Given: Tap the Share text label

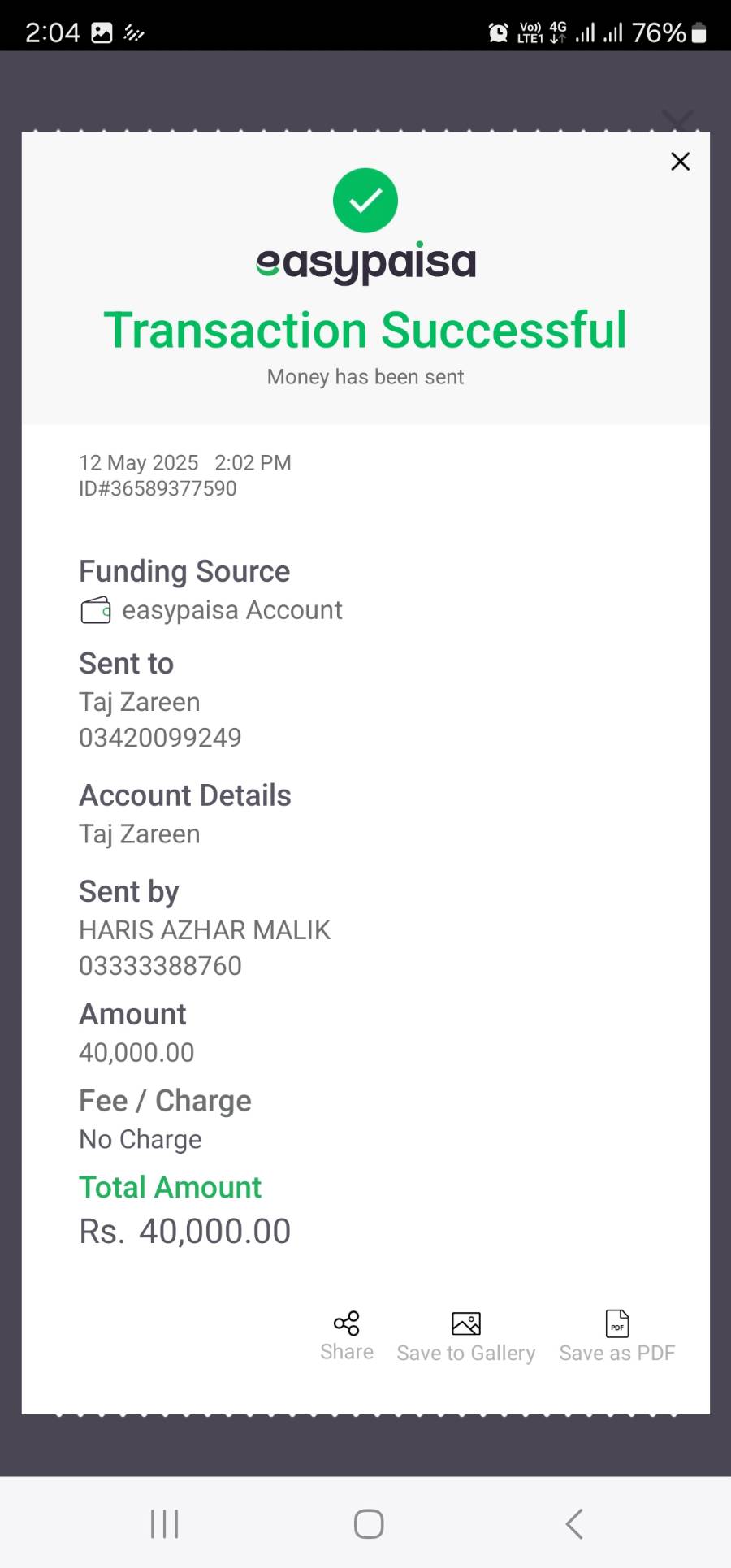Looking at the screenshot, I should click(347, 1352).
